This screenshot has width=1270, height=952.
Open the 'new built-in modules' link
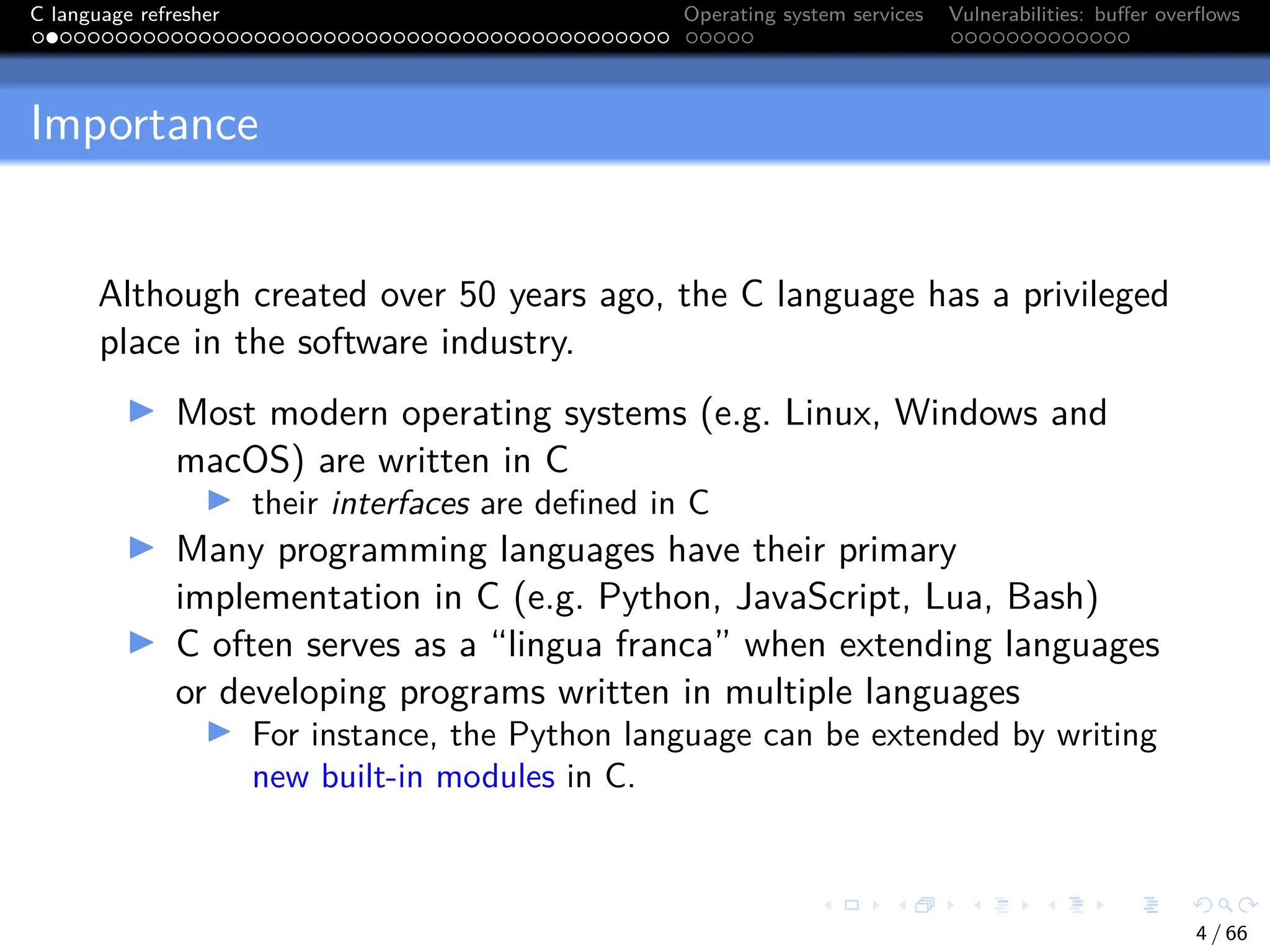tap(404, 777)
